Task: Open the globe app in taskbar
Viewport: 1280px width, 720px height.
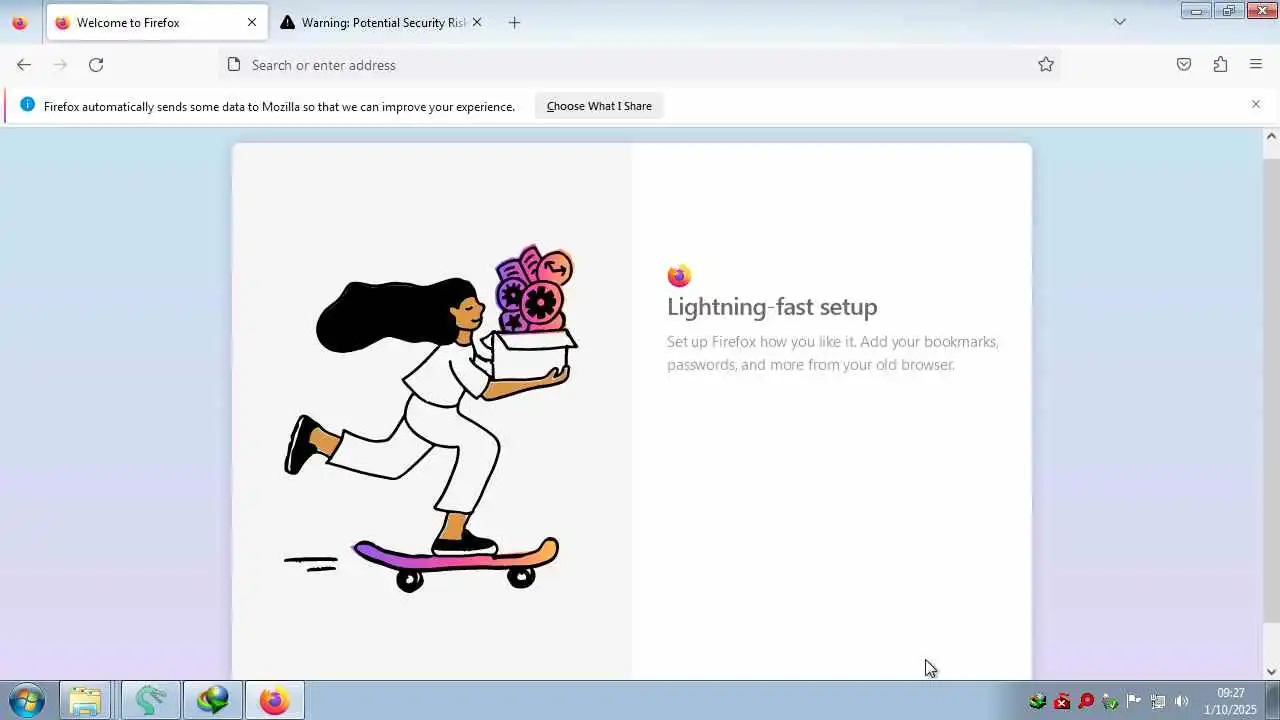Action: tap(212, 700)
